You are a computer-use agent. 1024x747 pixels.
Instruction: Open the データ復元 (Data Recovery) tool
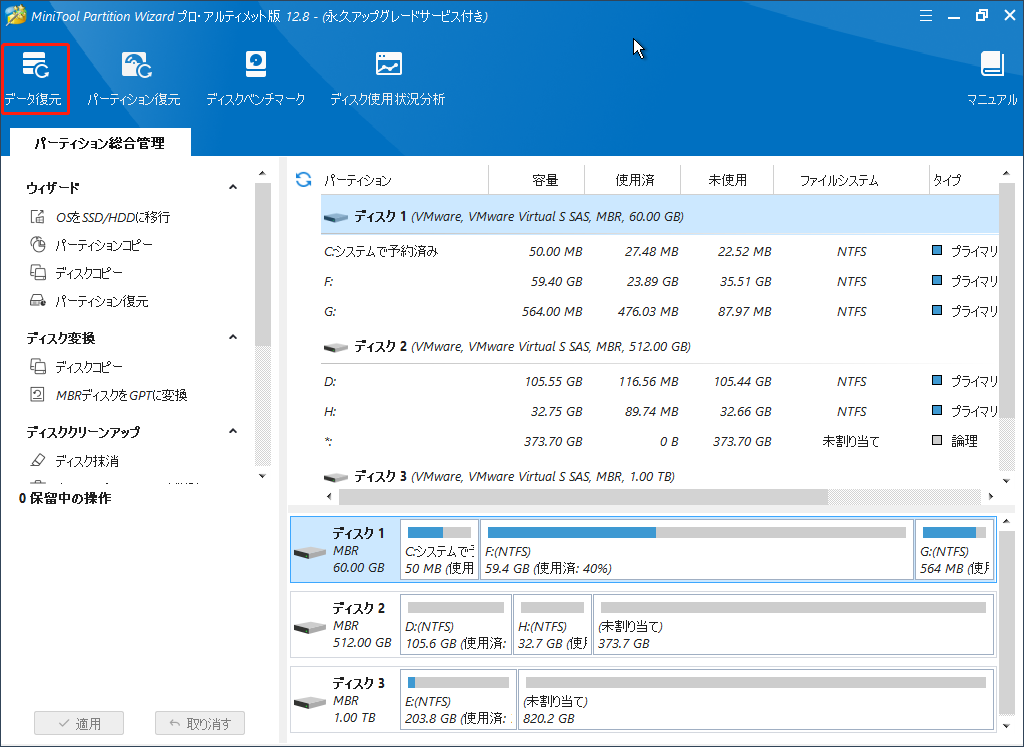tap(36, 78)
